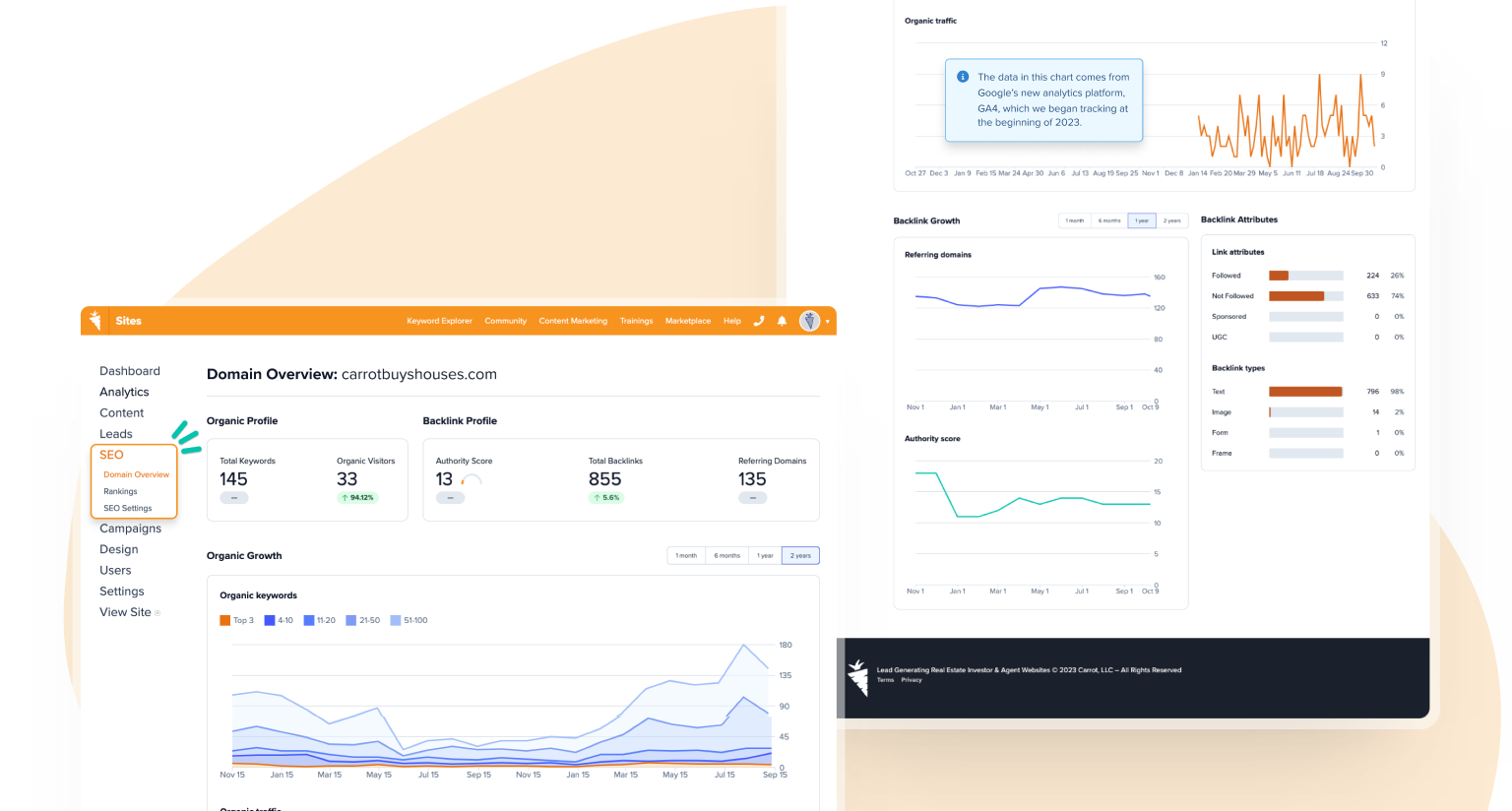Set Organic Growth range to 1 month
The width and height of the screenshot is (1512, 811).
(x=686, y=555)
